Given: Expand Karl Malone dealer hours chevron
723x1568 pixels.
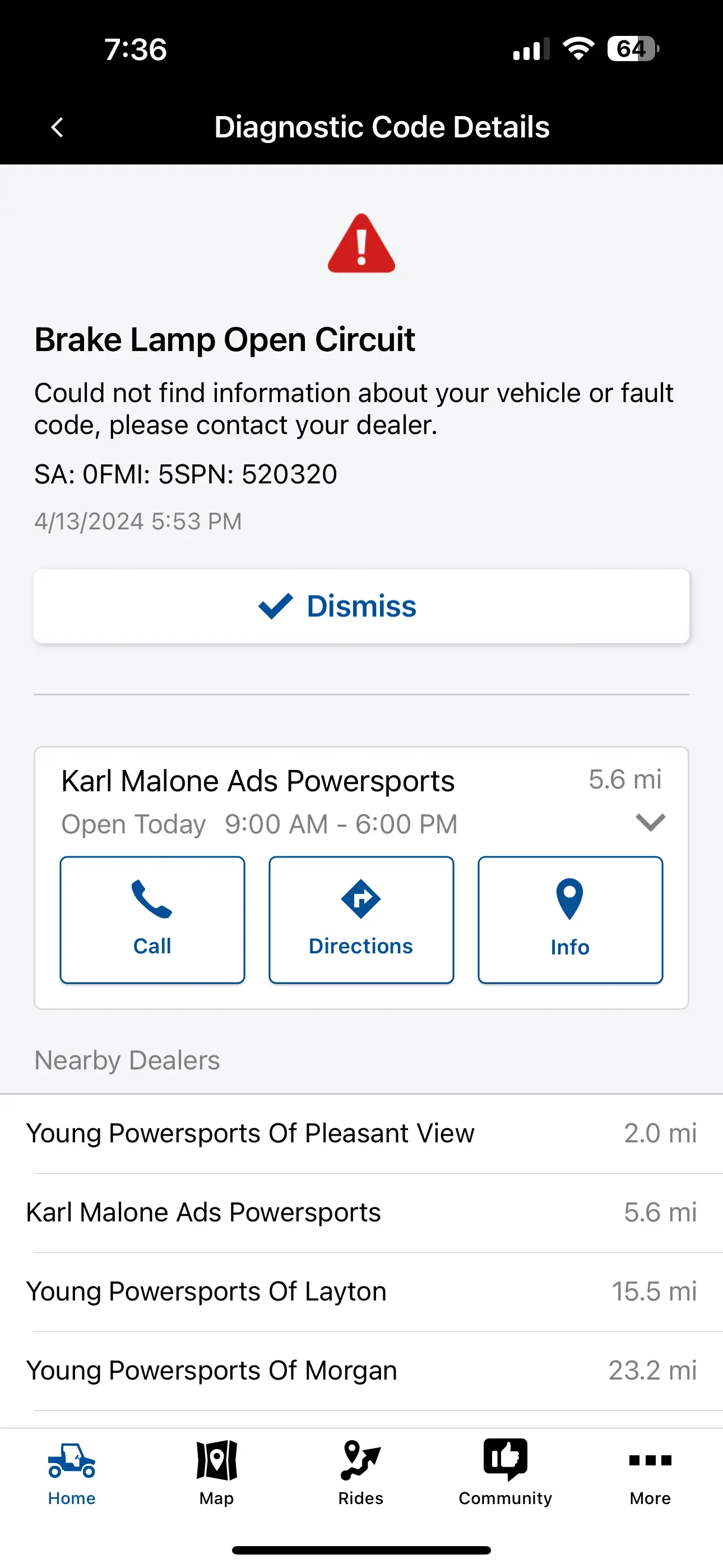Looking at the screenshot, I should point(650,822).
